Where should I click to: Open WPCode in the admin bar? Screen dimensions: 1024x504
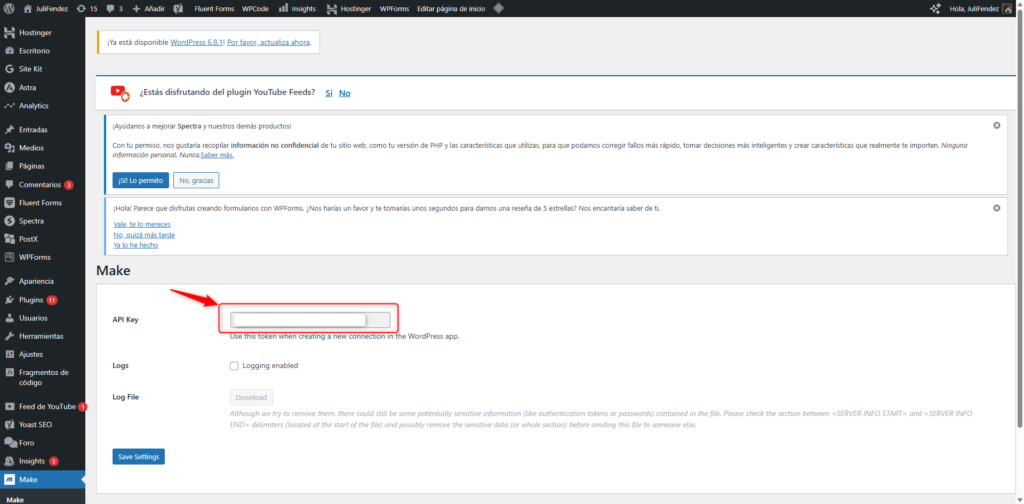[255, 8]
